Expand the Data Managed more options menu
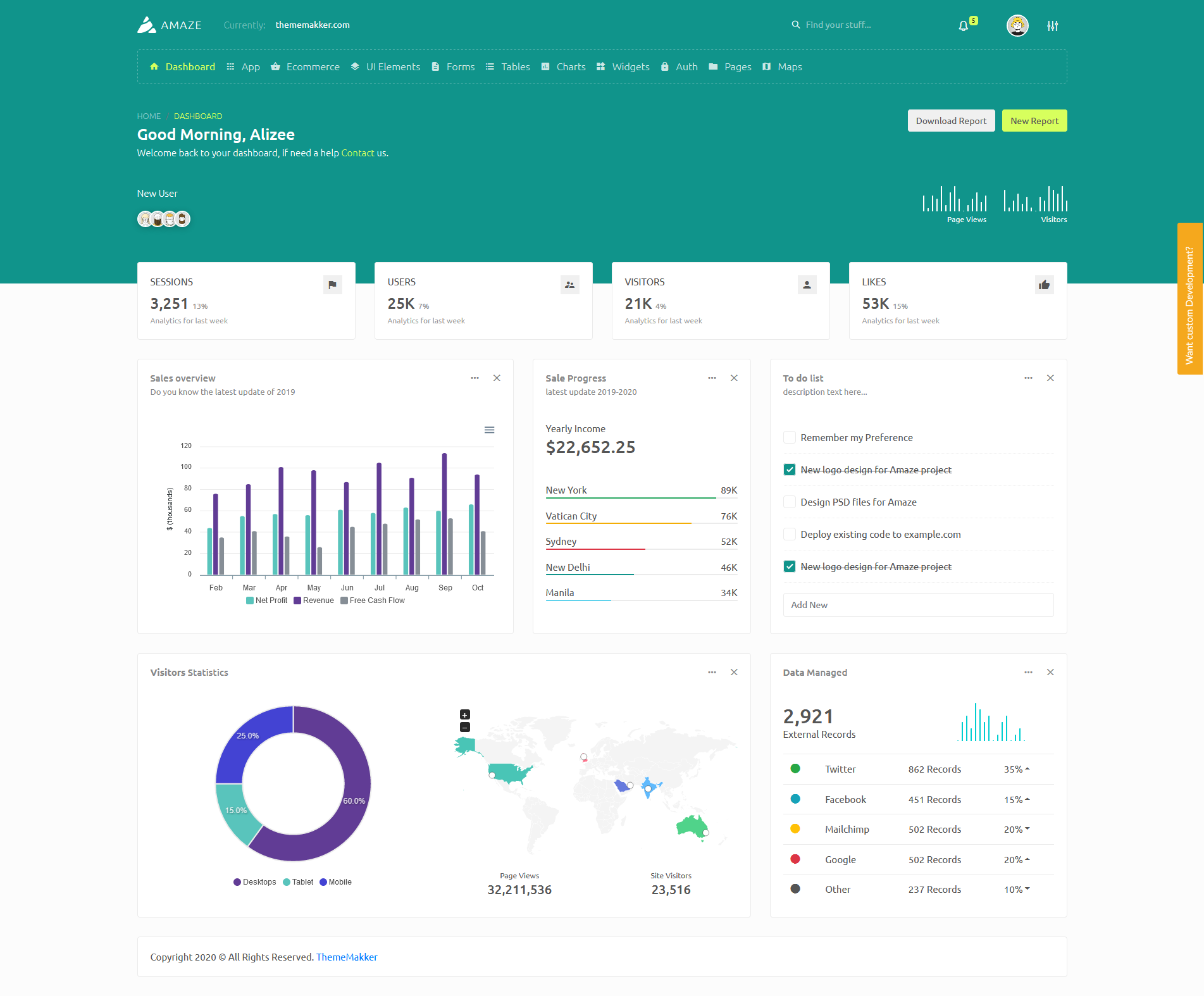 click(1028, 672)
